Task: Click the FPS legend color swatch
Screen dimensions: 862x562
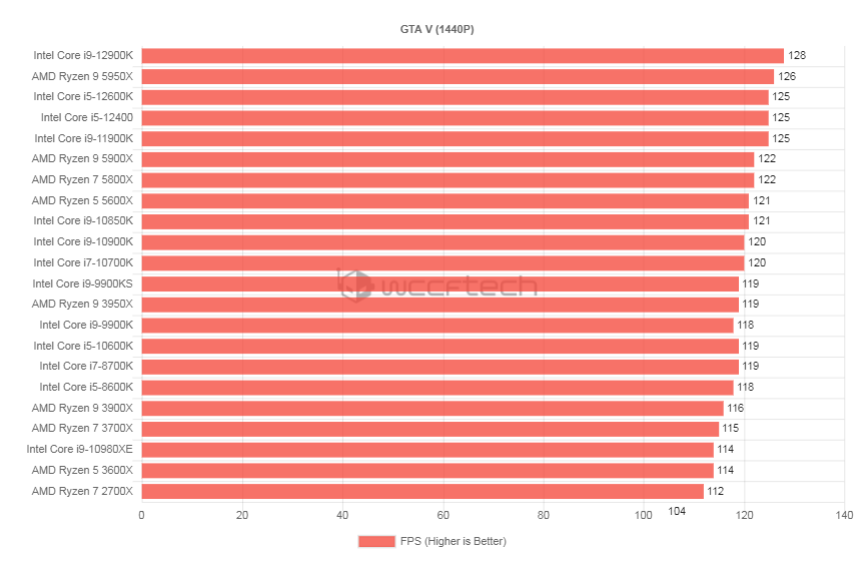Action: [x=377, y=541]
